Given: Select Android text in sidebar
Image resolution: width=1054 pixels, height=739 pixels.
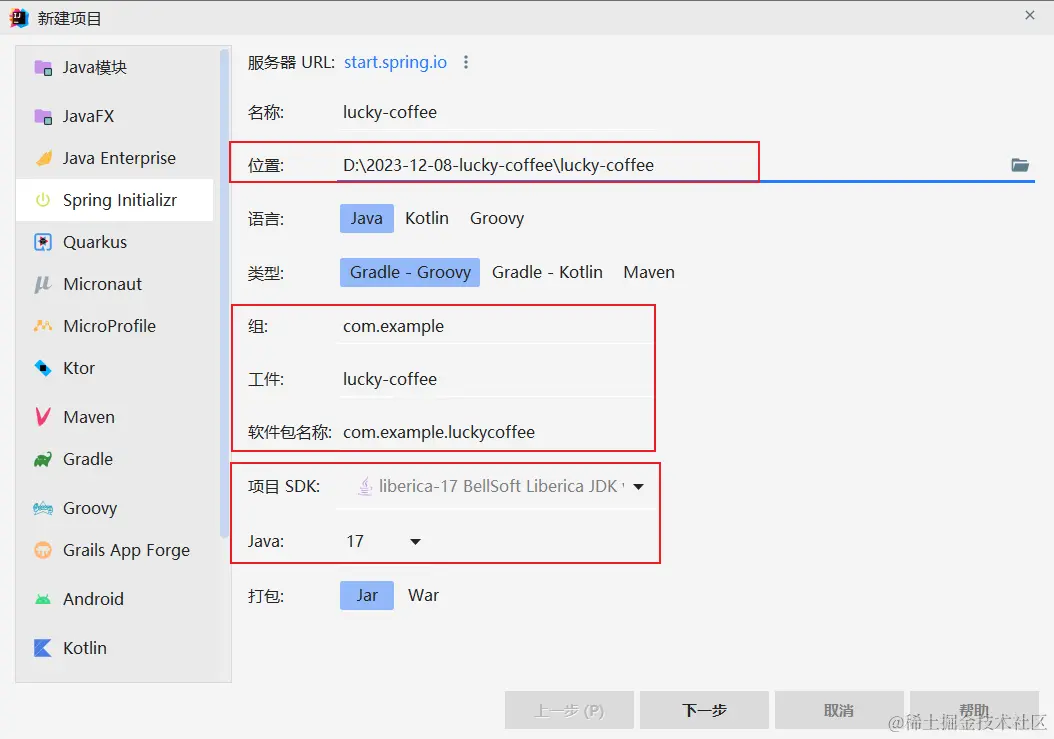Looking at the screenshot, I should [93, 599].
